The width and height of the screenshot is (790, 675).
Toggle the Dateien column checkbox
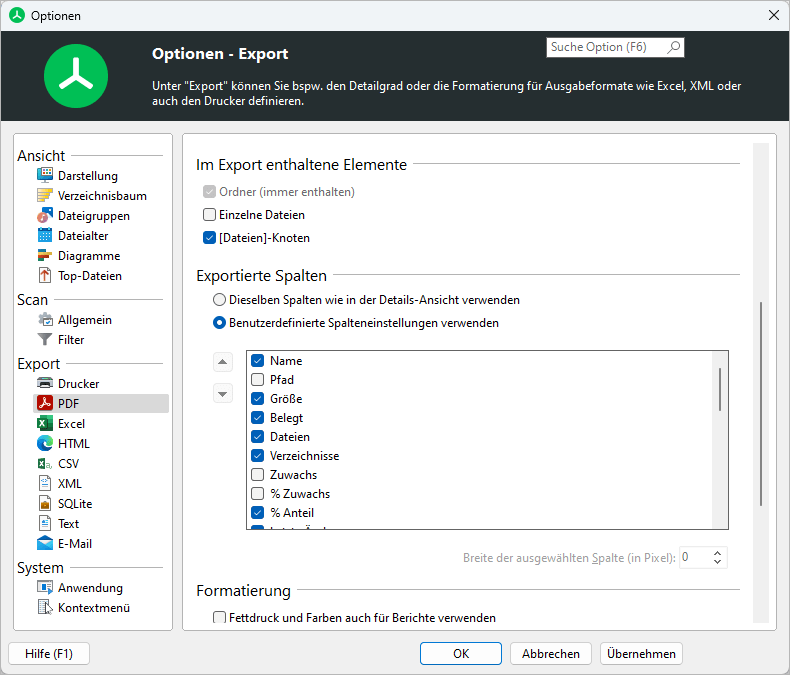pyautogui.click(x=257, y=437)
